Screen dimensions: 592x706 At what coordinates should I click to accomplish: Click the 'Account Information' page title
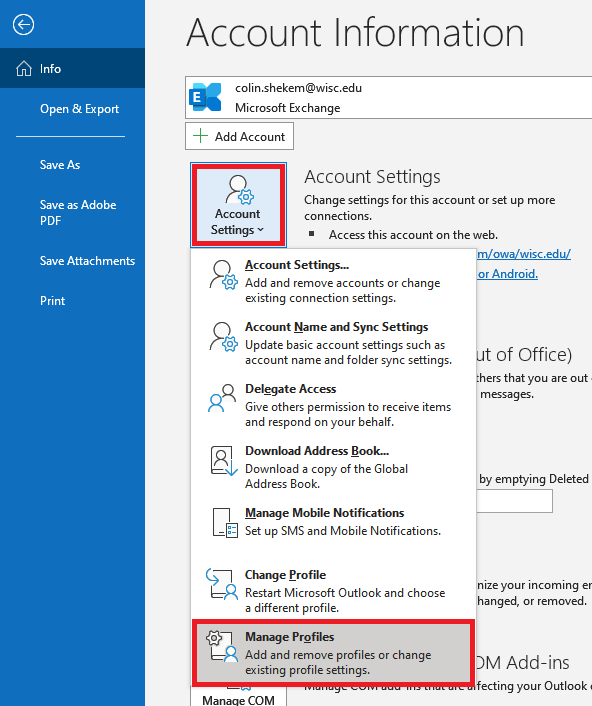coord(355,32)
